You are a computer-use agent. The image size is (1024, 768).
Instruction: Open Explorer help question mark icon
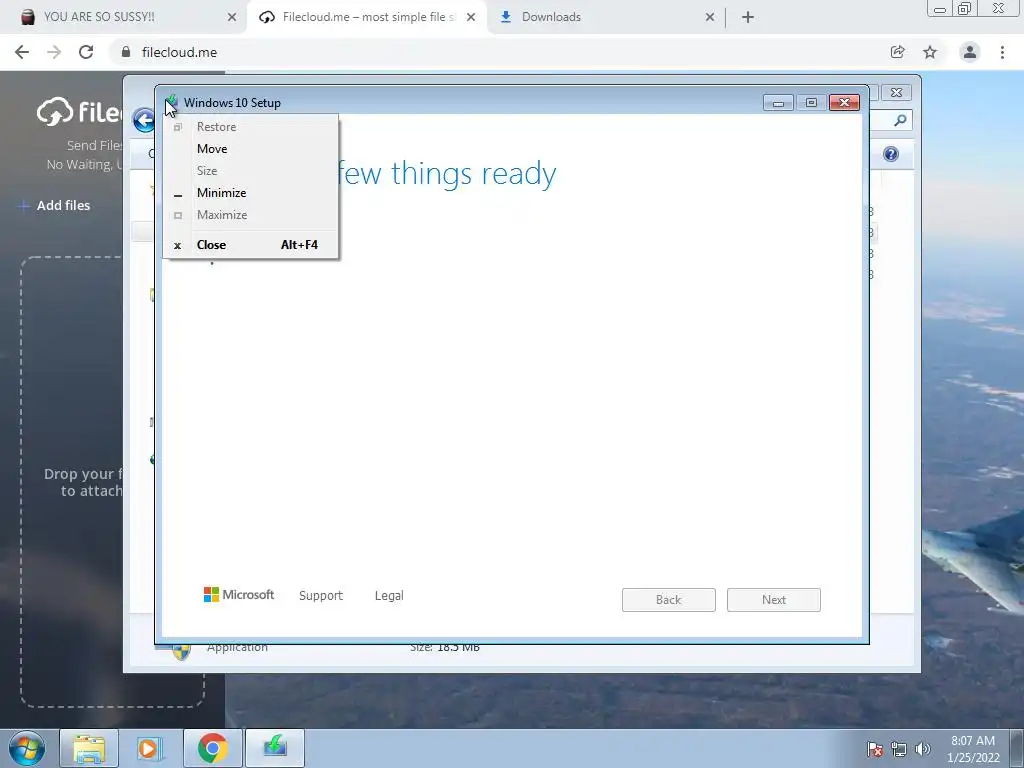pyautogui.click(x=891, y=154)
